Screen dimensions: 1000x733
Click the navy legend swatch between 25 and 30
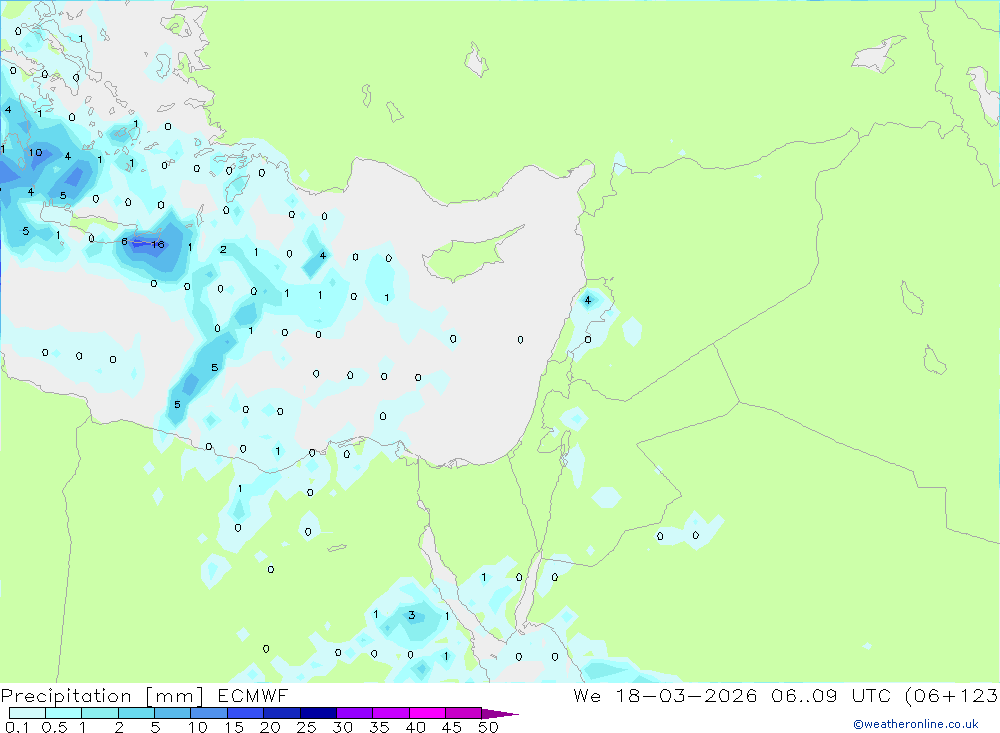coord(318,713)
